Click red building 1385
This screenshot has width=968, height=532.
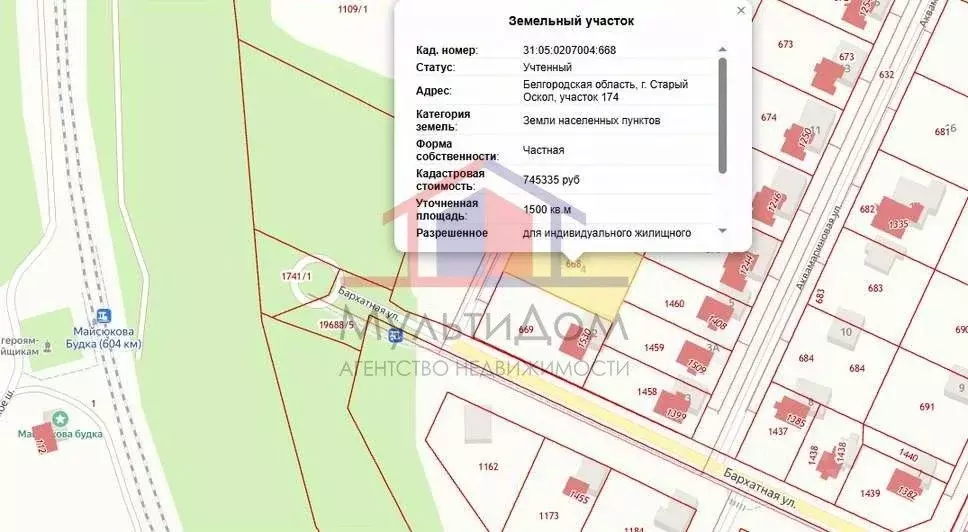(792, 413)
